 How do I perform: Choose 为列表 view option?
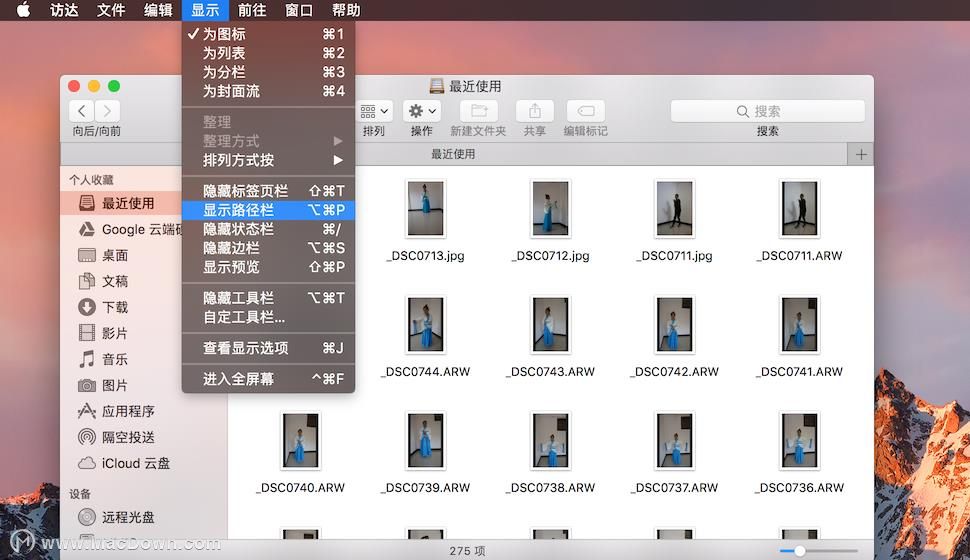[268, 53]
